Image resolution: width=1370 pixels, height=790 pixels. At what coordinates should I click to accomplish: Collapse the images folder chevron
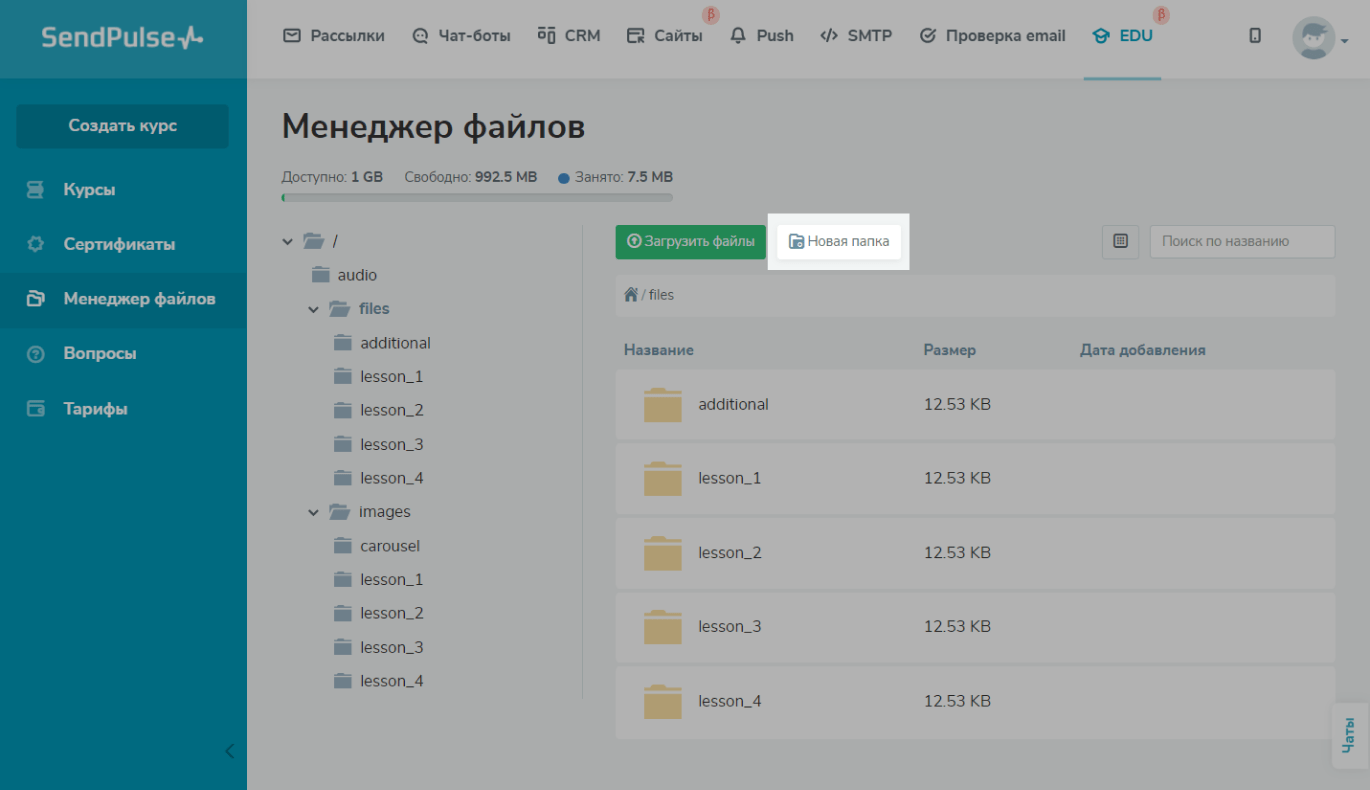[x=314, y=512]
